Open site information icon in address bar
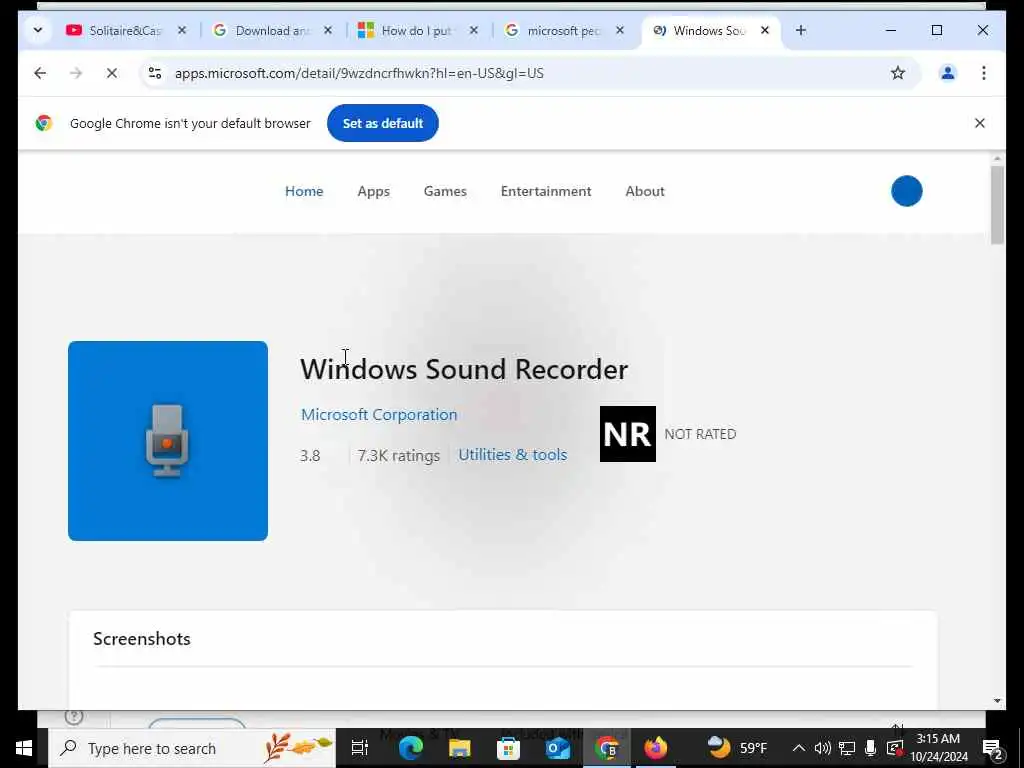The height and width of the screenshot is (768, 1024). tap(155, 73)
